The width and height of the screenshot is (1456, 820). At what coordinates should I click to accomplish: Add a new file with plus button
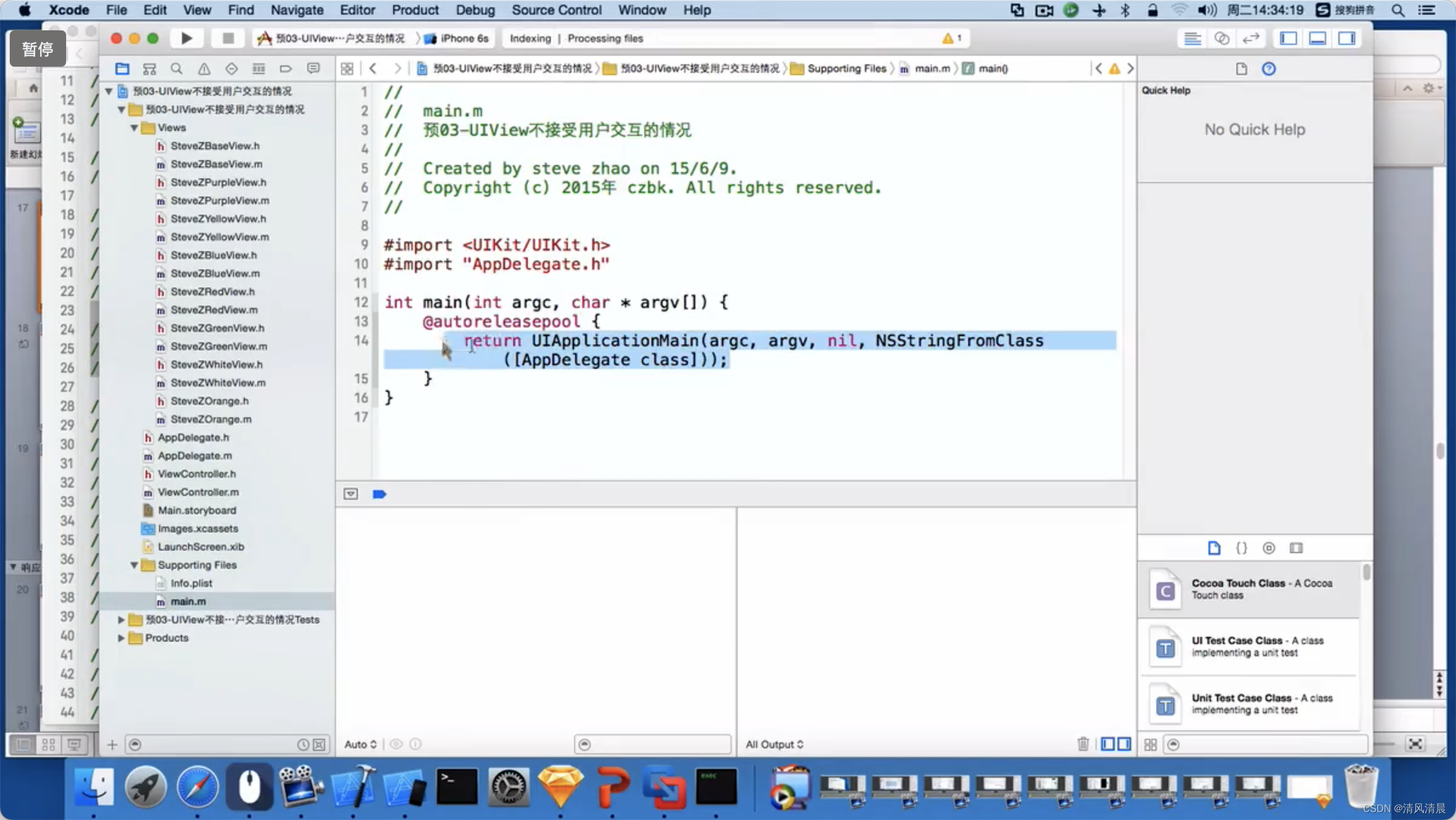coord(112,744)
